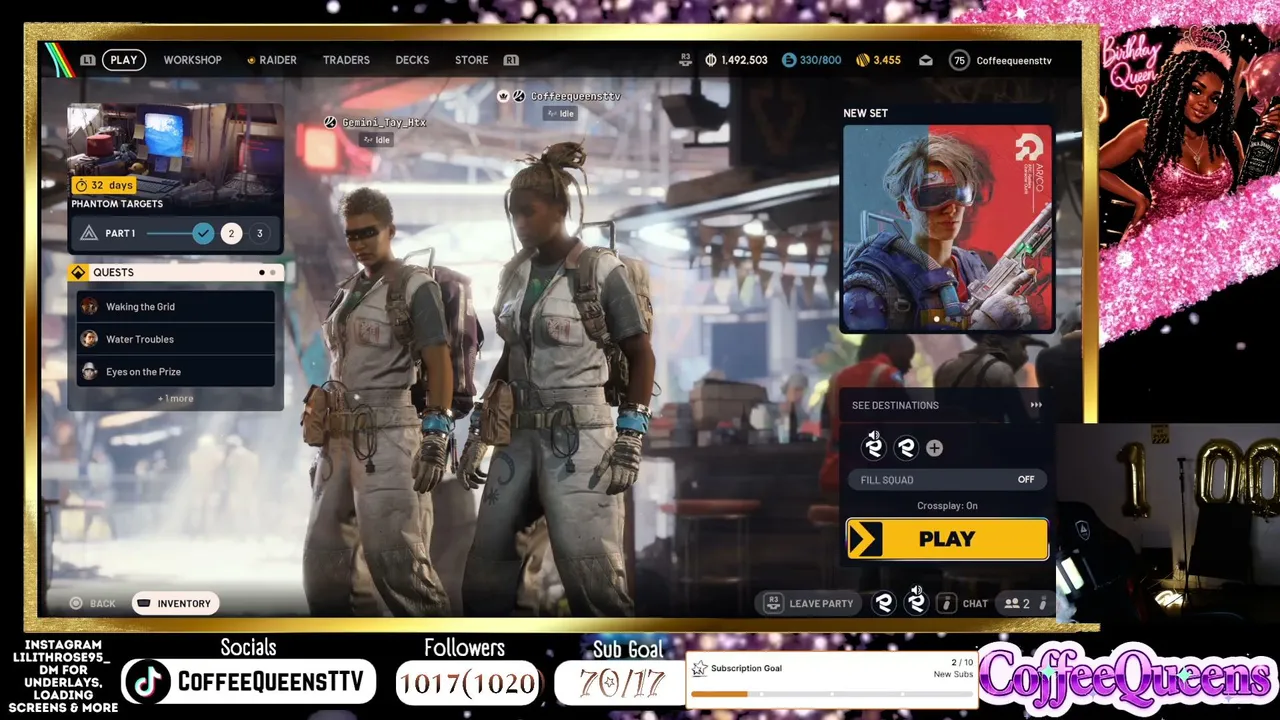Click the party avatar right of Leave Party

[x=883, y=603]
